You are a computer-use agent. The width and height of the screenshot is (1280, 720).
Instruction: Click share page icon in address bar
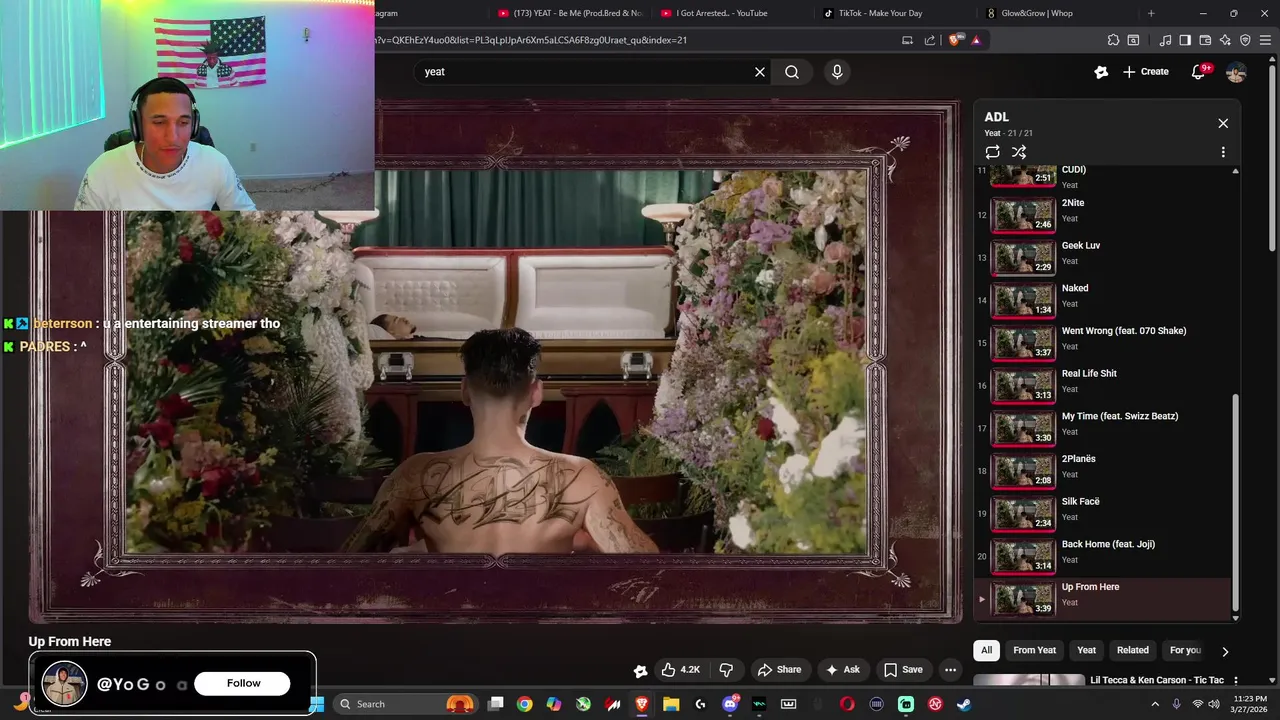click(930, 40)
